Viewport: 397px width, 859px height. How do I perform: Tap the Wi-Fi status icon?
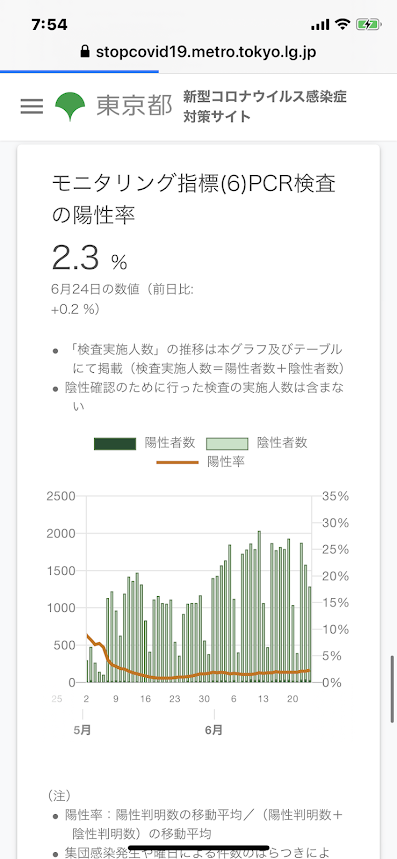343,24
